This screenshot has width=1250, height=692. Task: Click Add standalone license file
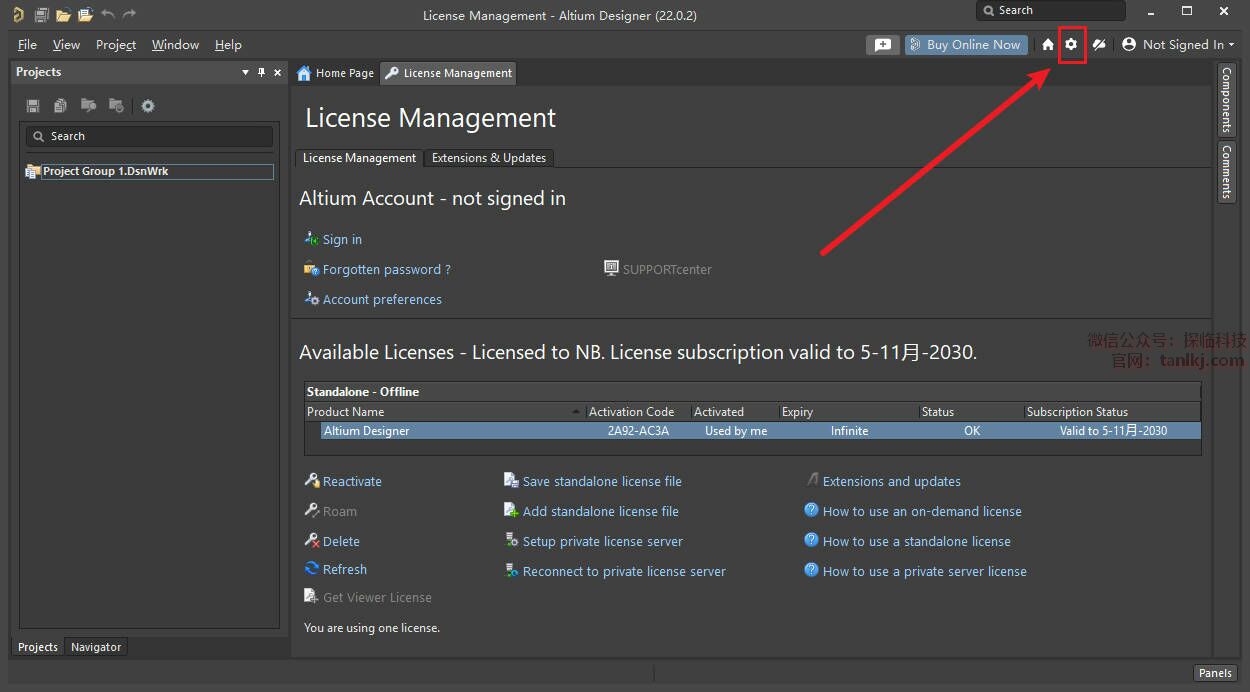600,511
